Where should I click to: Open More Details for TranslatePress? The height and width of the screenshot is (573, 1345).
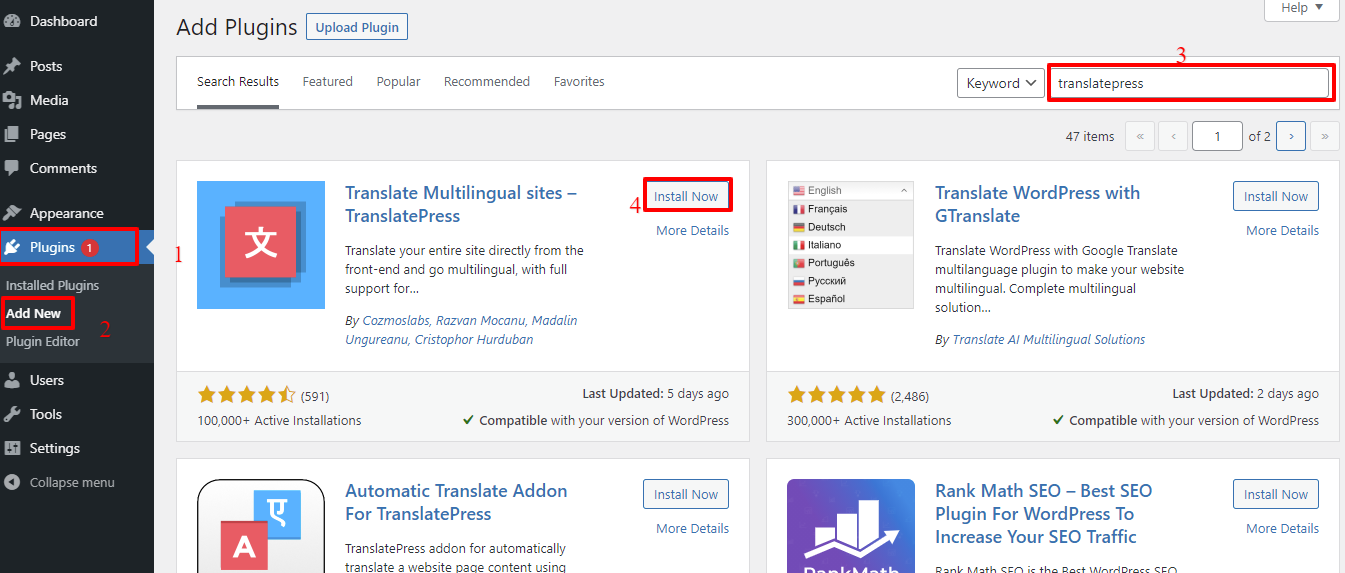[x=692, y=230]
